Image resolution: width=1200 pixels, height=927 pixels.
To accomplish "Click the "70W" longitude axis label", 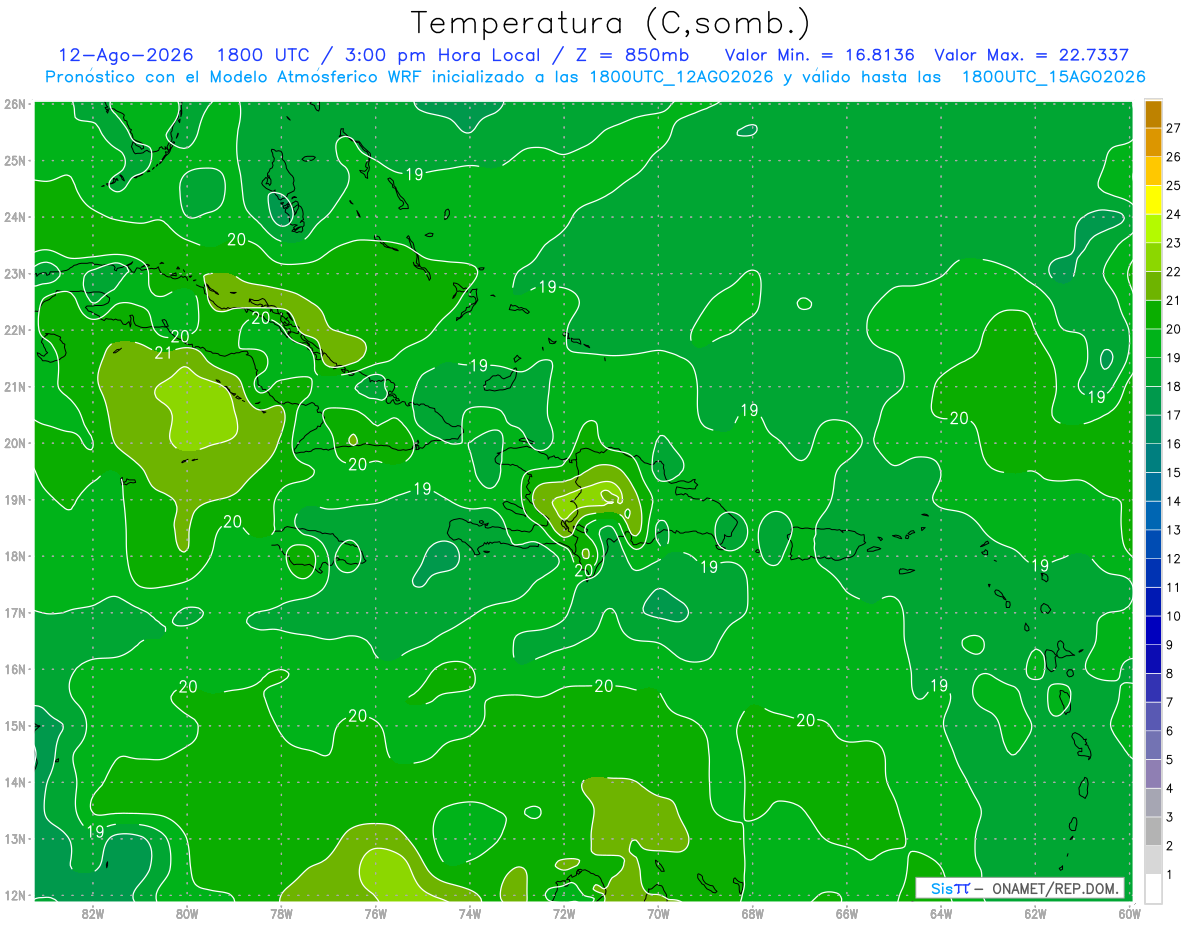I will click(x=658, y=913).
